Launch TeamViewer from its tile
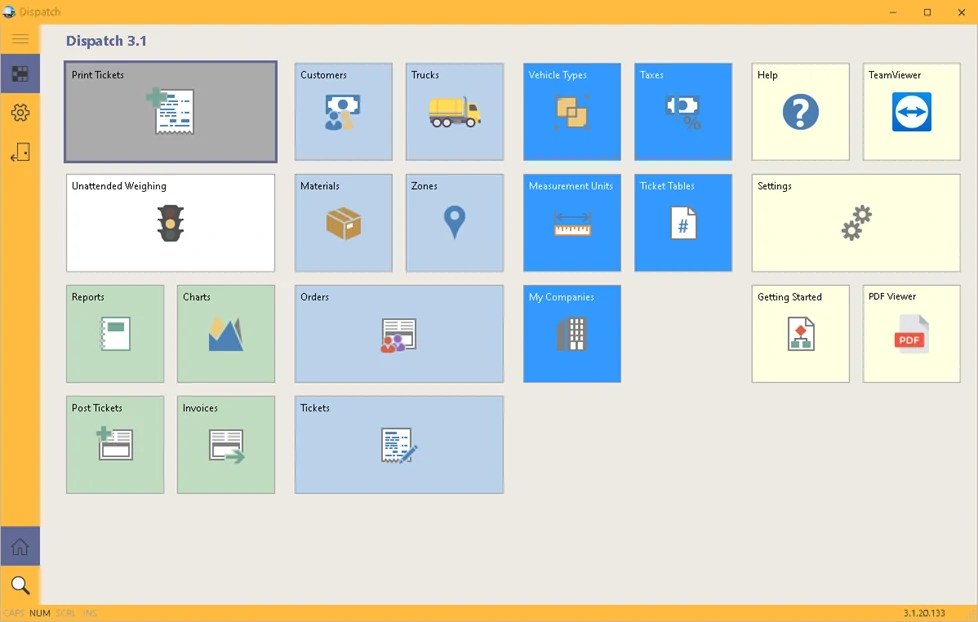This screenshot has height=622, width=978. point(910,111)
